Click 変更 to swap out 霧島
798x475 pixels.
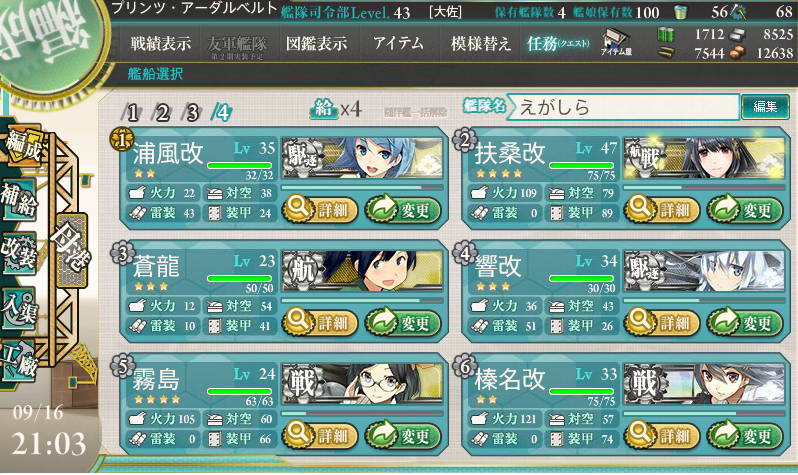pyautogui.click(x=402, y=435)
